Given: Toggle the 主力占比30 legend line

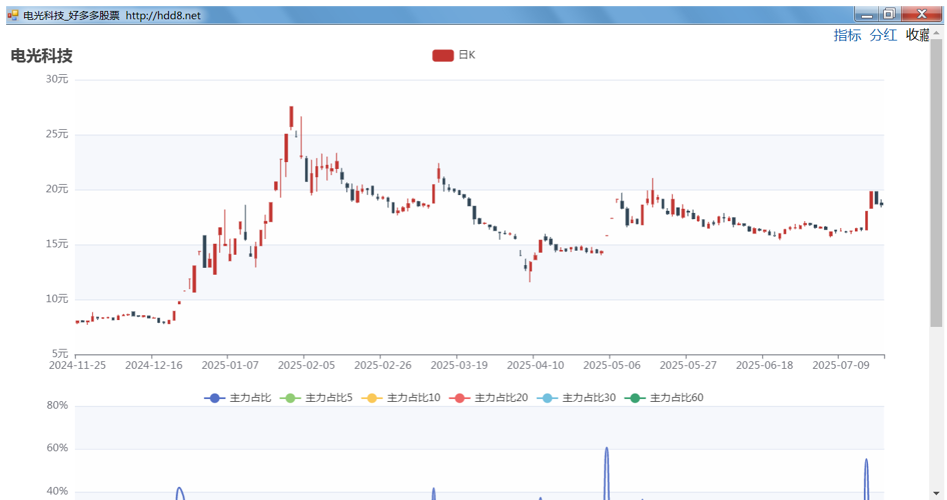Looking at the screenshot, I should pyautogui.click(x=576, y=398).
